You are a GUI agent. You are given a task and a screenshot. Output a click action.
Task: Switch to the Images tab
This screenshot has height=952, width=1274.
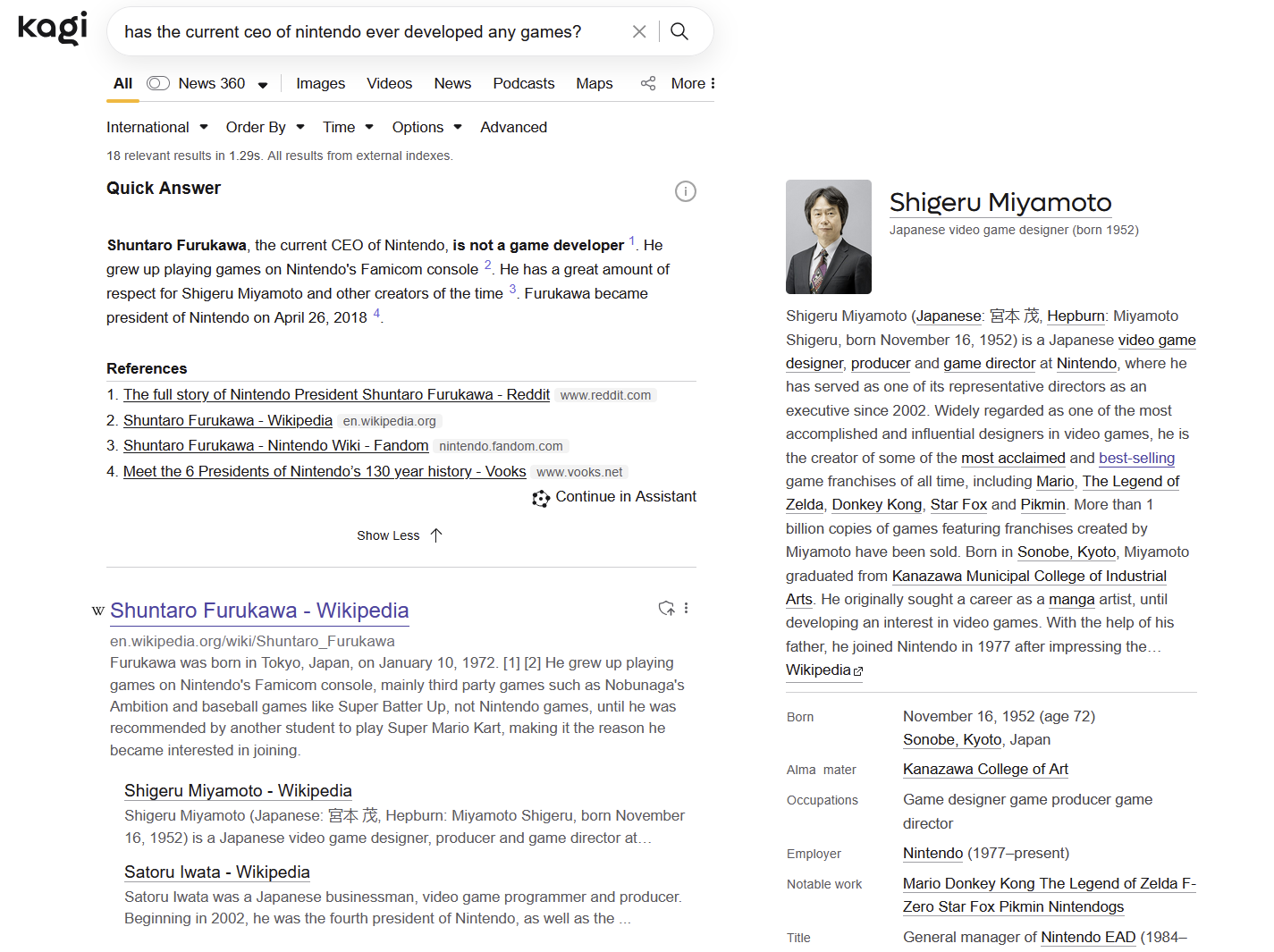click(320, 83)
